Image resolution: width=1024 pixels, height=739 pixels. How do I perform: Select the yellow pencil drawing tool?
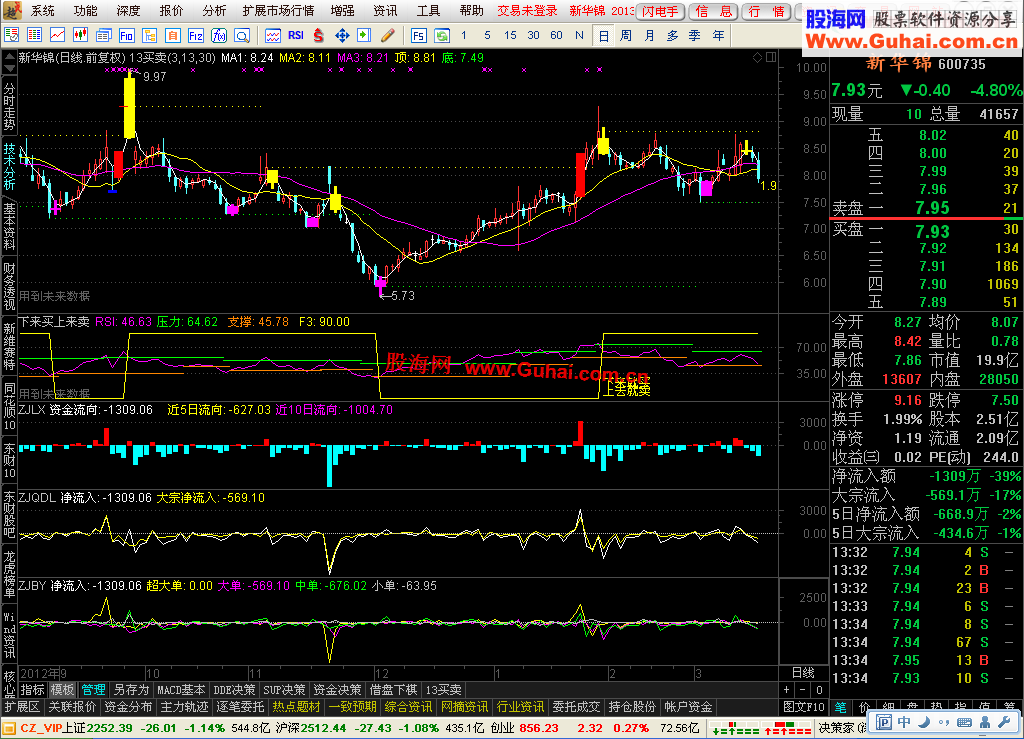387,35
